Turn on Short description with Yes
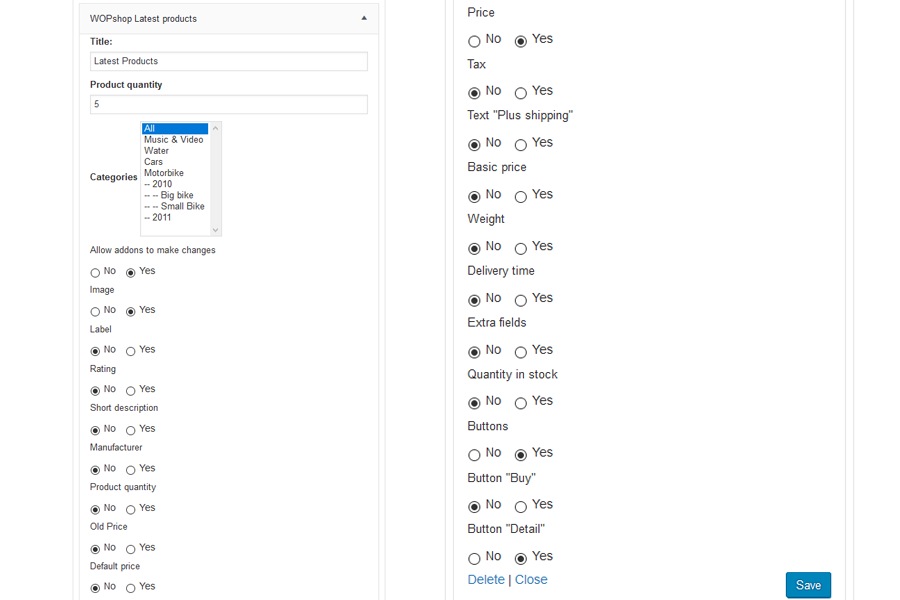 pos(131,431)
